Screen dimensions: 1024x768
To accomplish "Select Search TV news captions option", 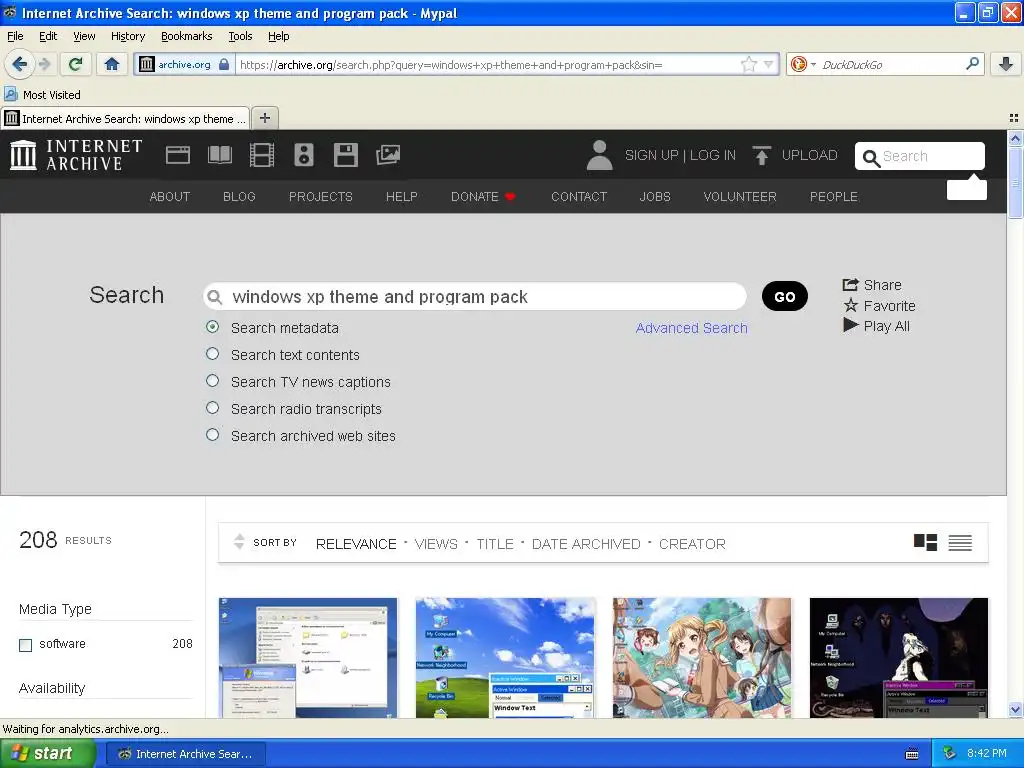I will coord(212,381).
